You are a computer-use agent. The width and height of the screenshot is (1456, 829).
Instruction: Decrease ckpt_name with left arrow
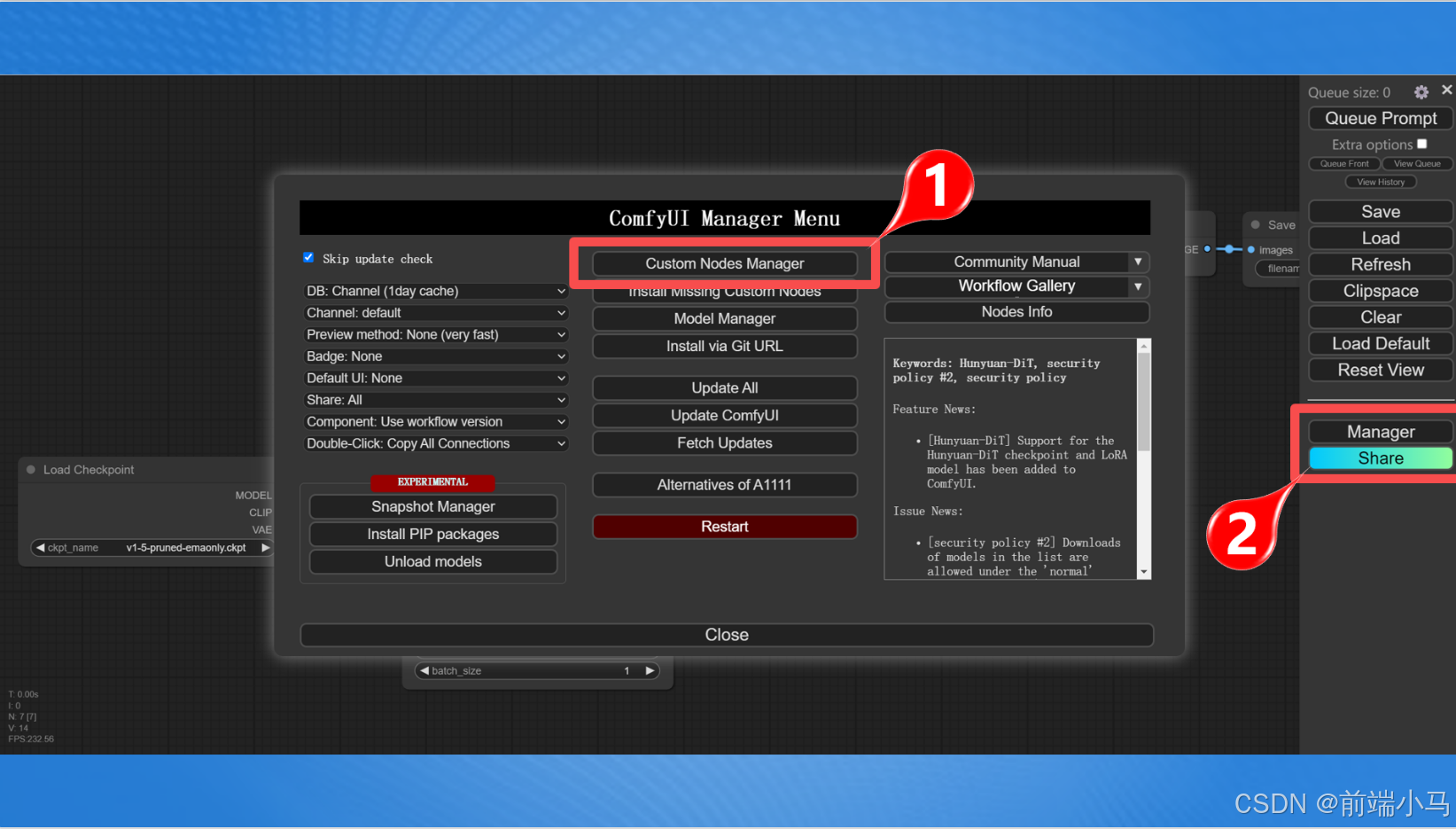click(40, 548)
